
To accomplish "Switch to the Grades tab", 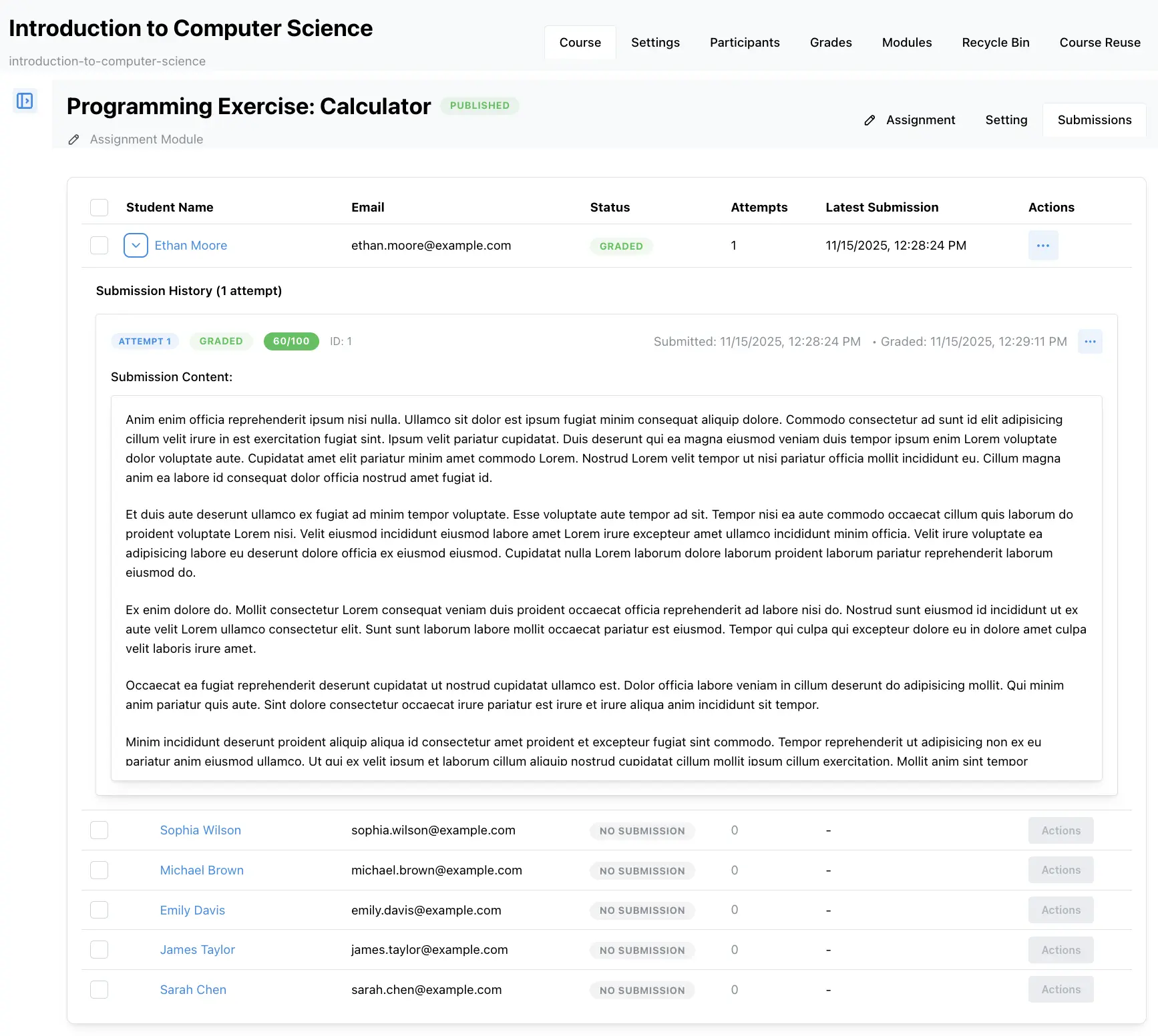I will click(x=830, y=43).
